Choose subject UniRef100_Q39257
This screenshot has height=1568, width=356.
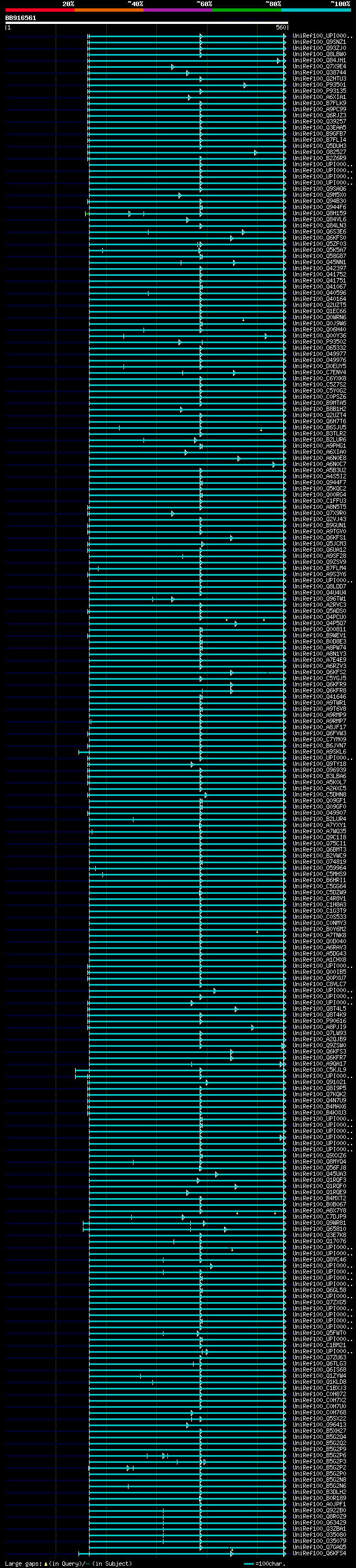pyautogui.click(x=319, y=121)
